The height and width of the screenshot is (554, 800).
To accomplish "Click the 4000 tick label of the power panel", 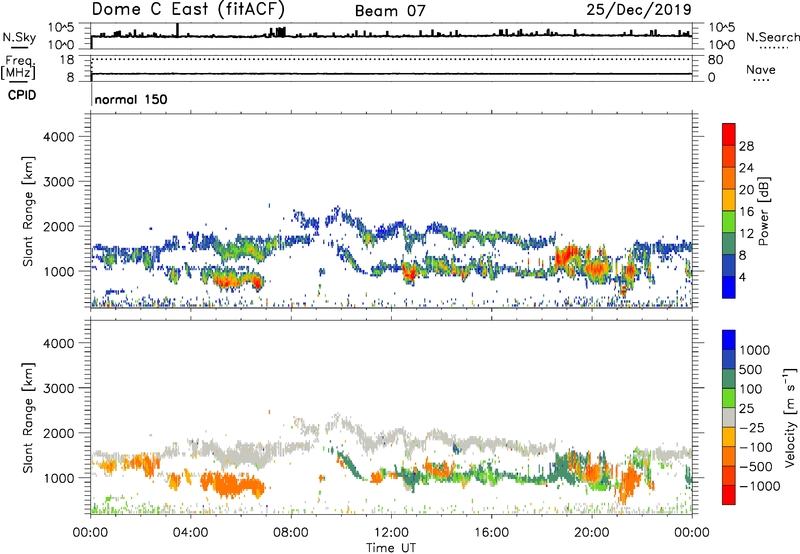I will [59, 137].
